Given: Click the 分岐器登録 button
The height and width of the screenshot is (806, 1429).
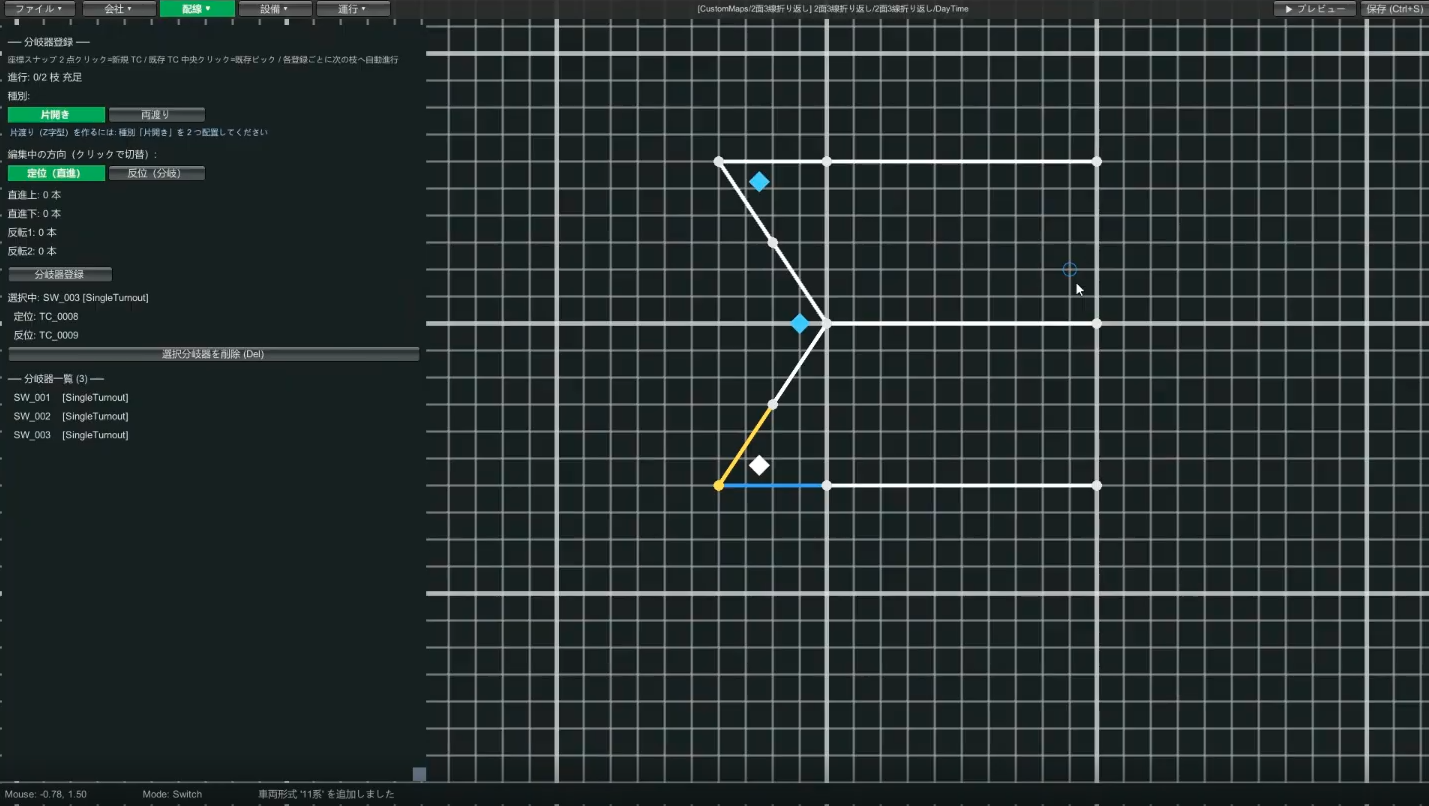Looking at the screenshot, I should (x=60, y=274).
